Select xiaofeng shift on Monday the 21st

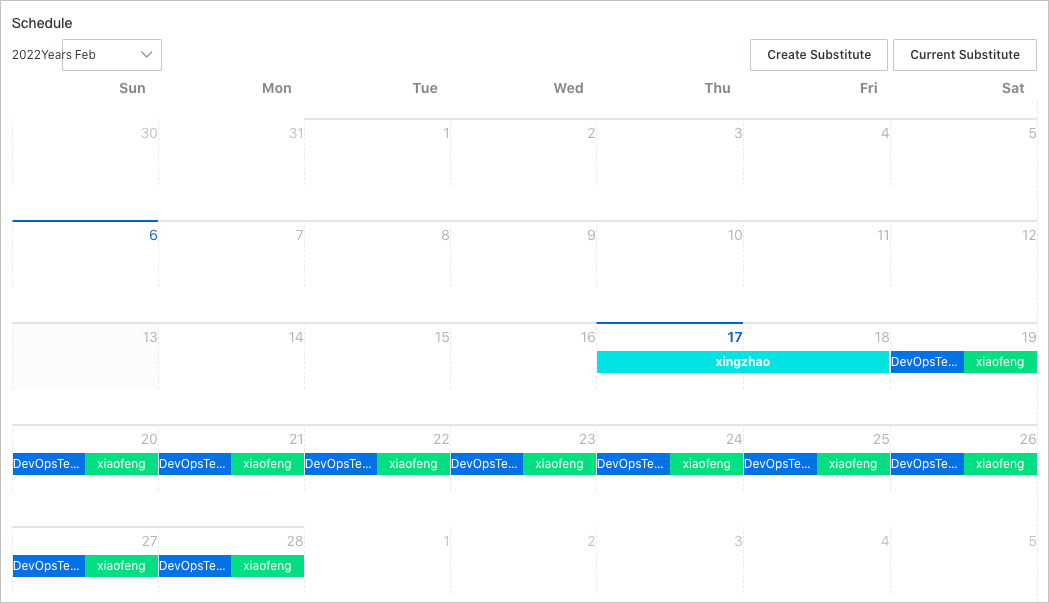[268, 464]
